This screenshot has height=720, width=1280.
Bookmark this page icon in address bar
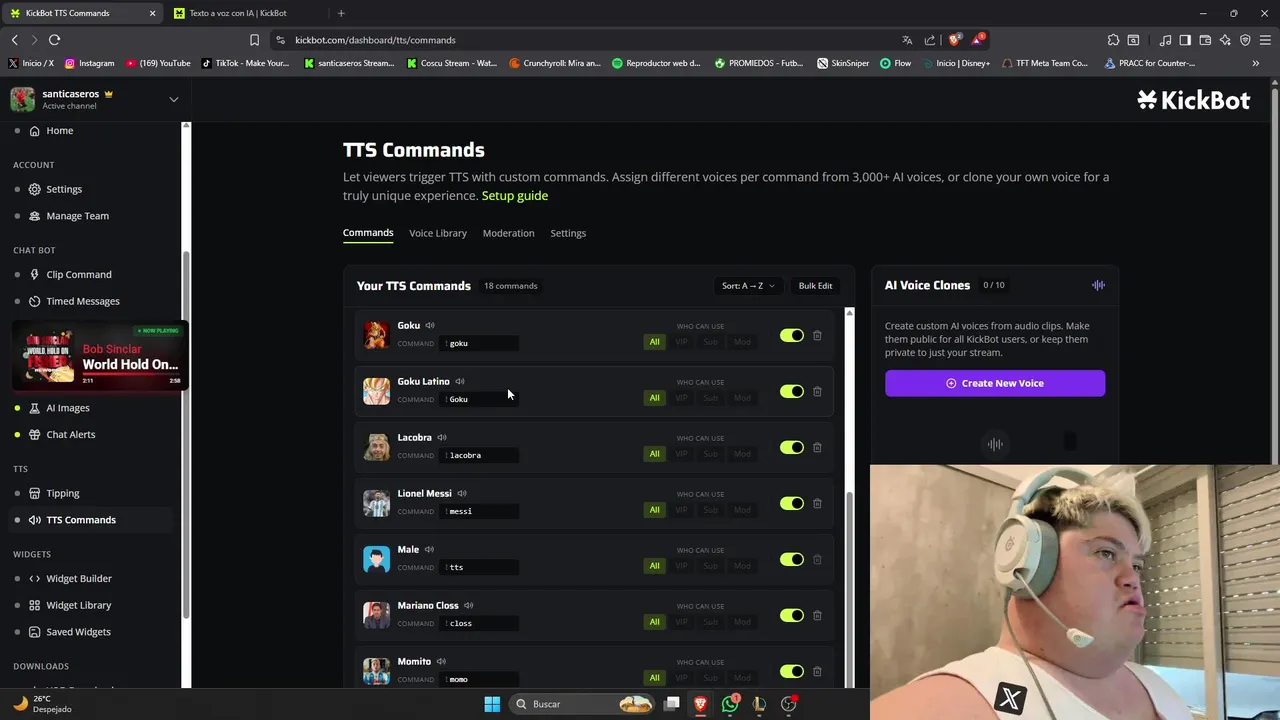pos(254,40)
